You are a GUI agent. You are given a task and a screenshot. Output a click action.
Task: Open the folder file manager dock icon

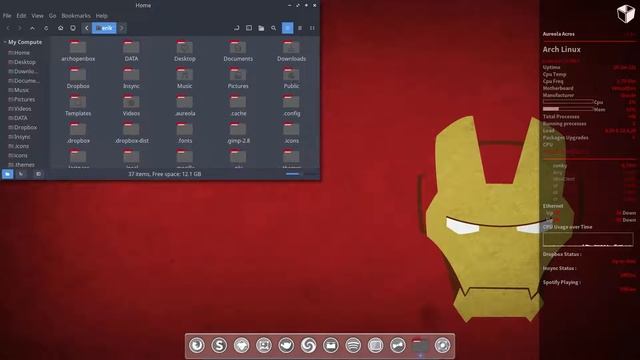point(420,345)
